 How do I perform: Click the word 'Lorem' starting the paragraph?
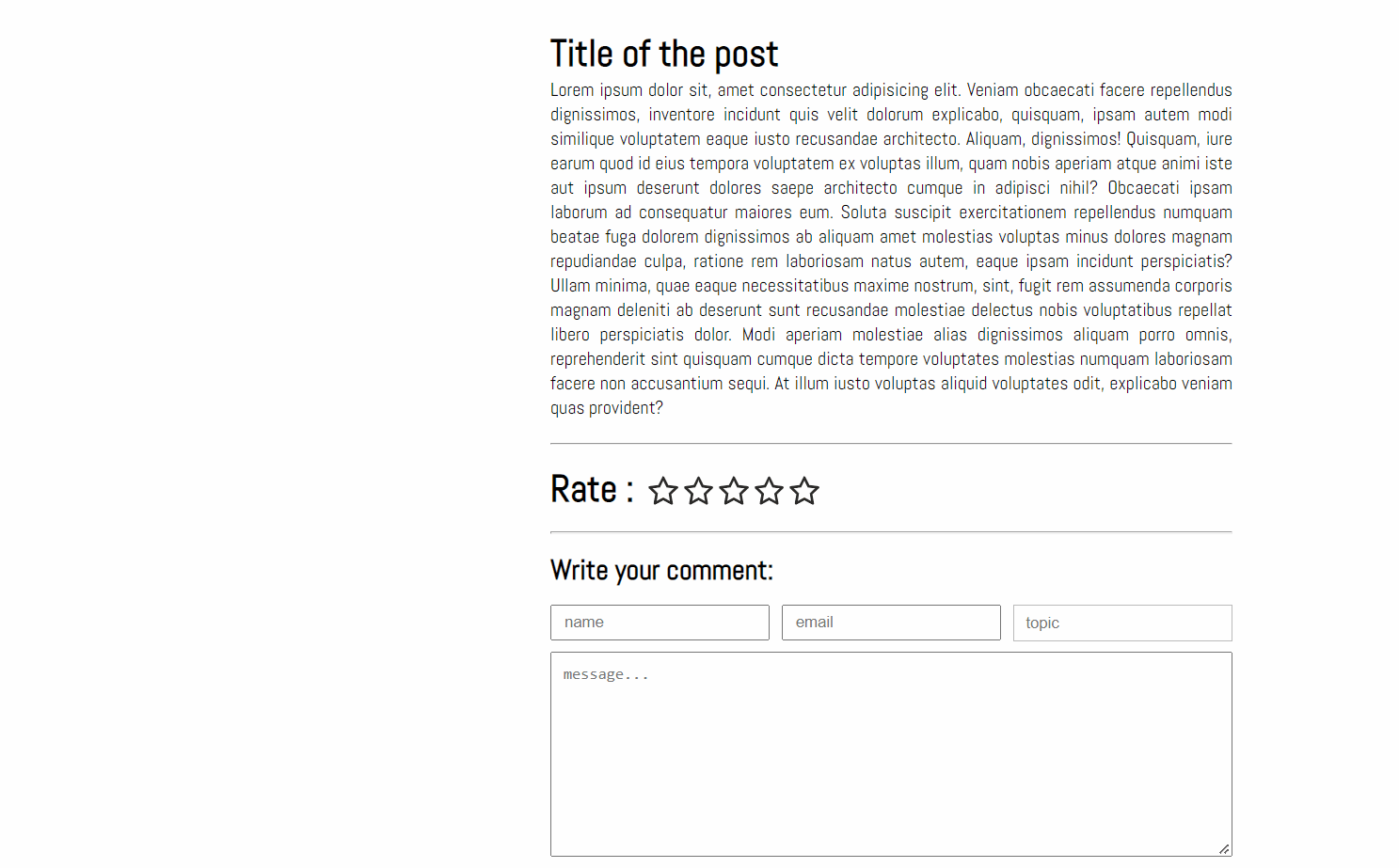click(x=572, y=90)
